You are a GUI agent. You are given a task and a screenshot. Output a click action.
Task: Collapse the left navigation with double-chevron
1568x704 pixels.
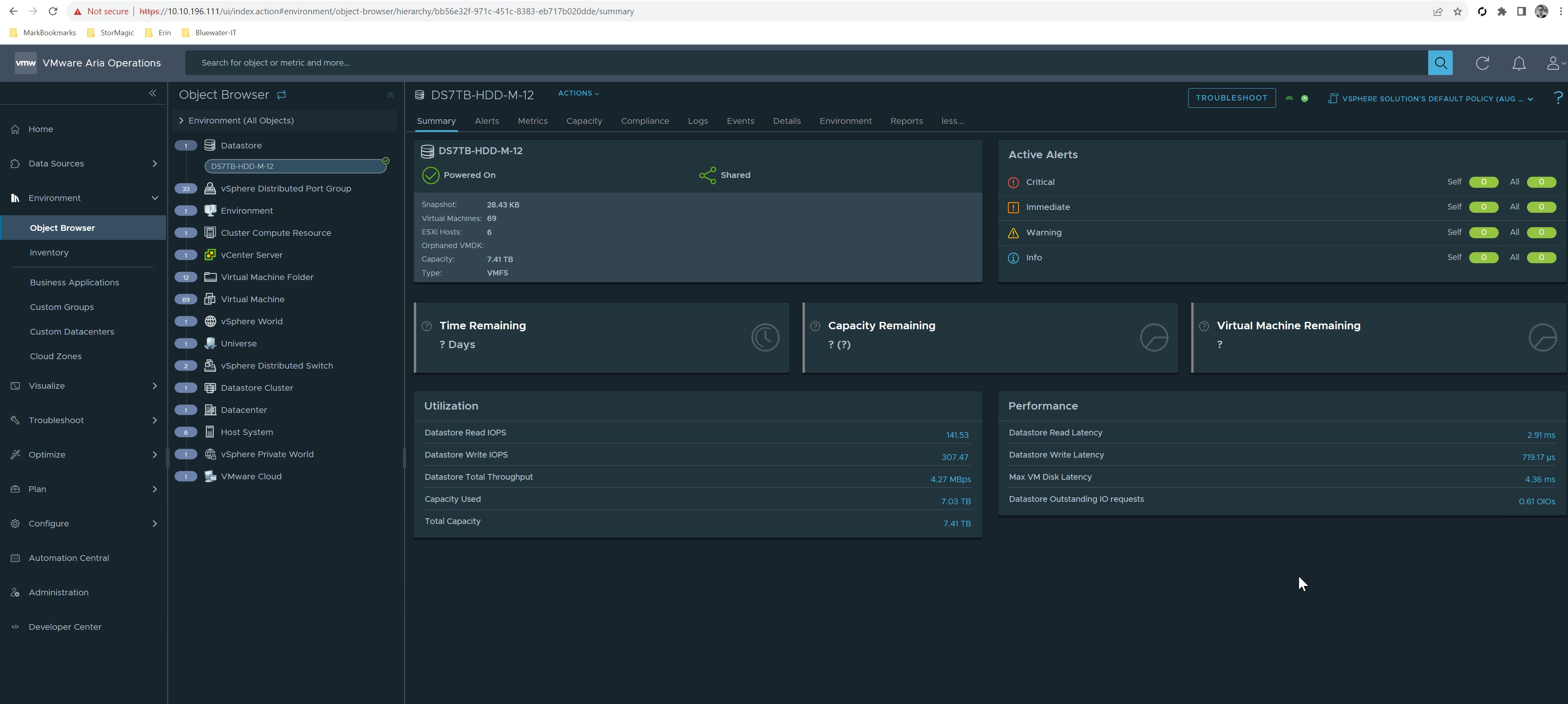click(x=153, y=93)
